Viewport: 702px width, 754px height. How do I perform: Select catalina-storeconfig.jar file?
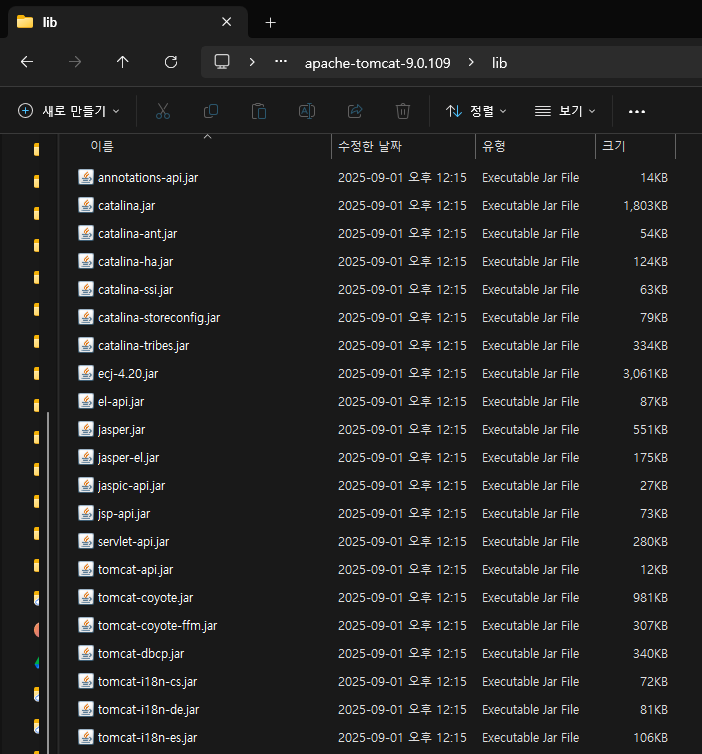159,318
